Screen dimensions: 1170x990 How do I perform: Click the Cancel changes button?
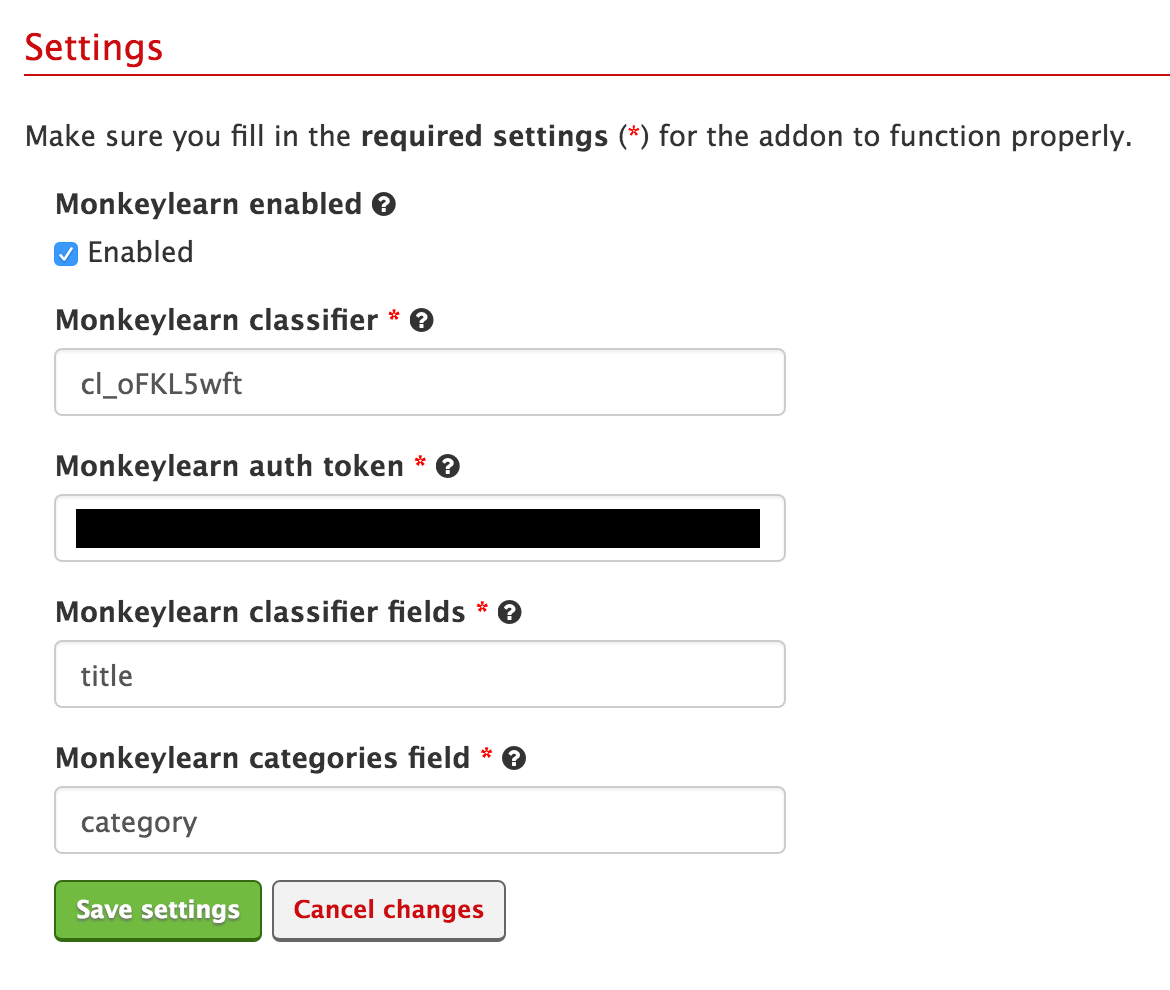point(389,911)
